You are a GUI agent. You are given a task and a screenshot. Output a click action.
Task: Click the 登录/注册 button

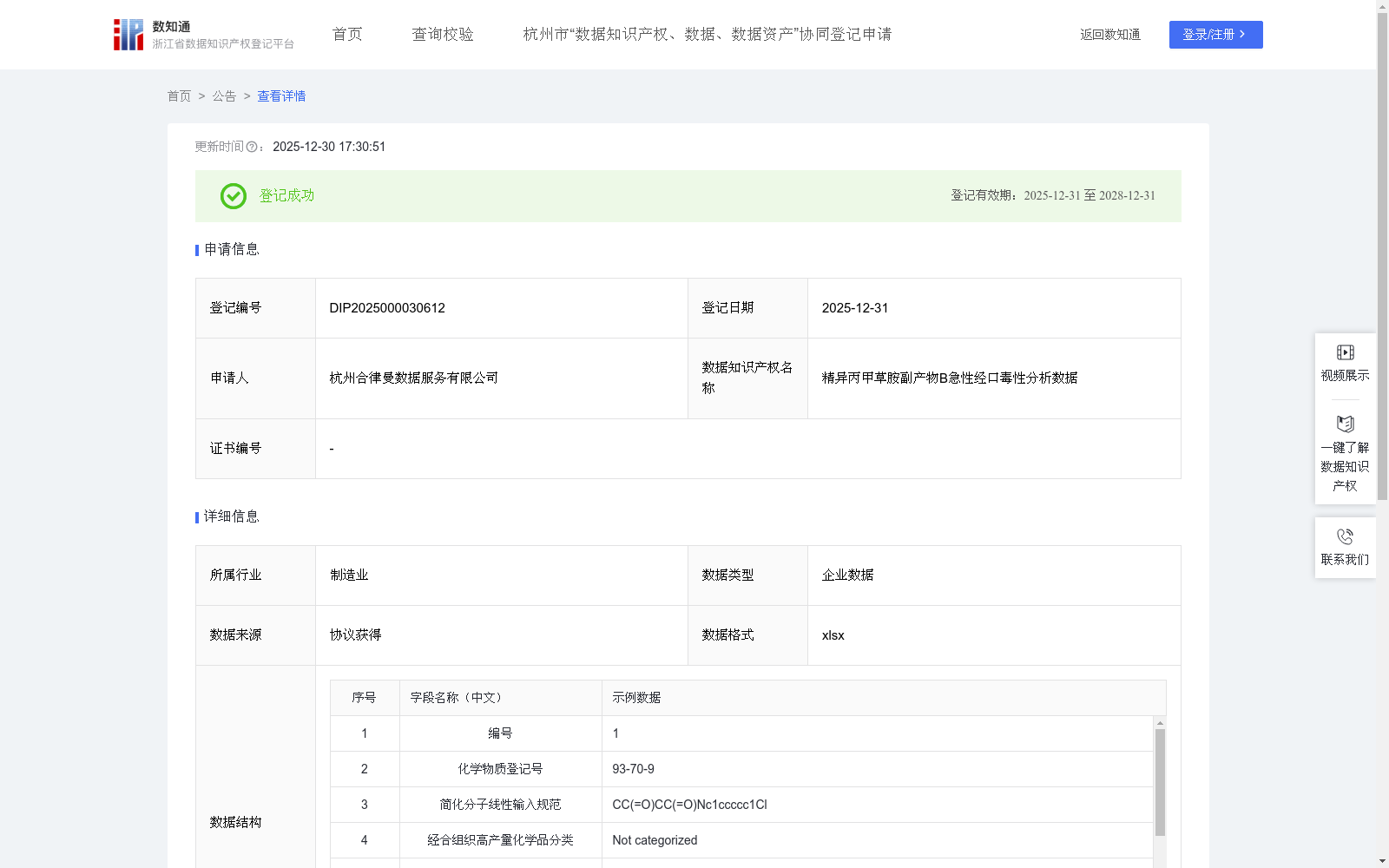[x=1215, y=35]
